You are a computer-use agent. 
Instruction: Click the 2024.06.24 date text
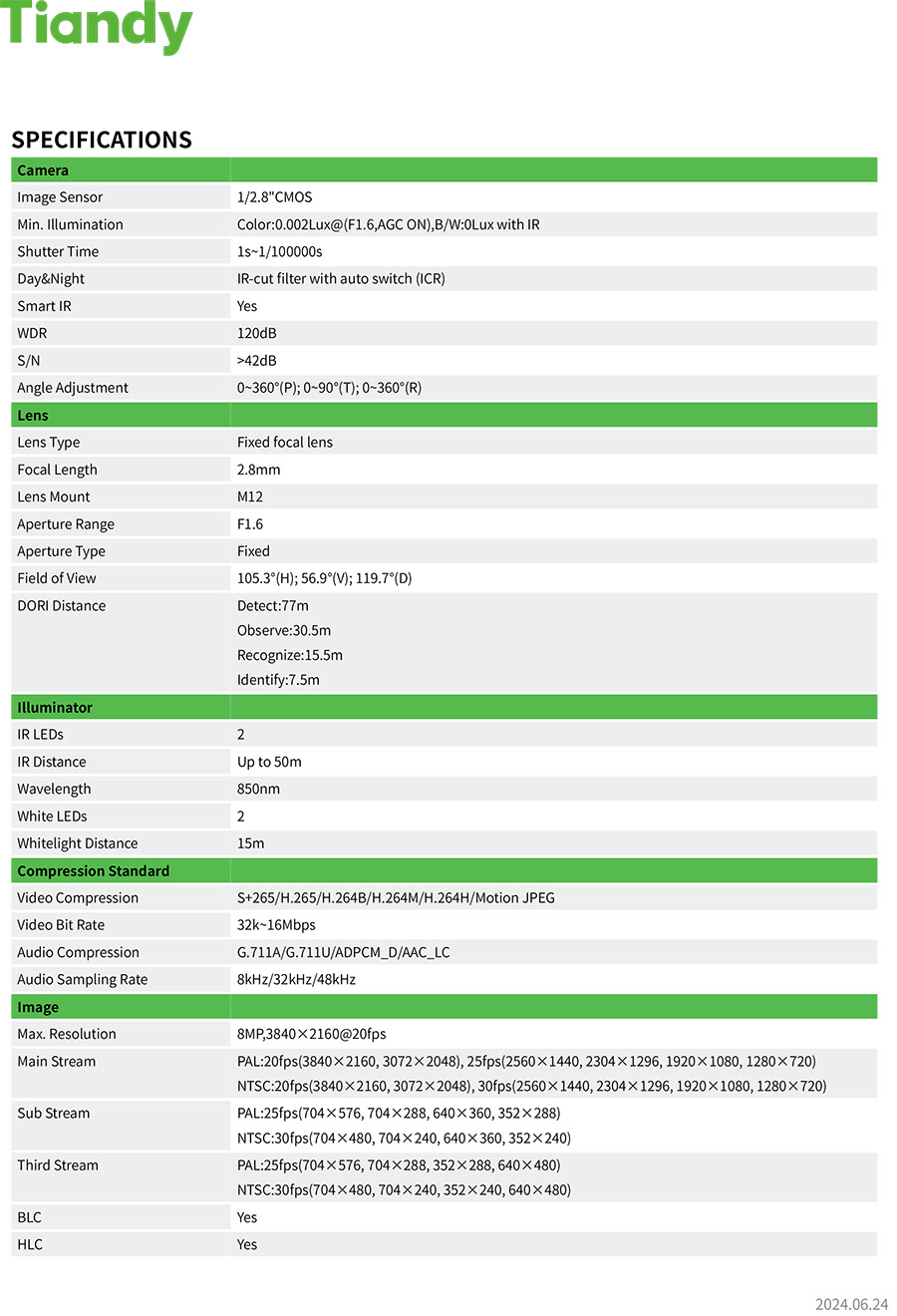point(851,1304)
